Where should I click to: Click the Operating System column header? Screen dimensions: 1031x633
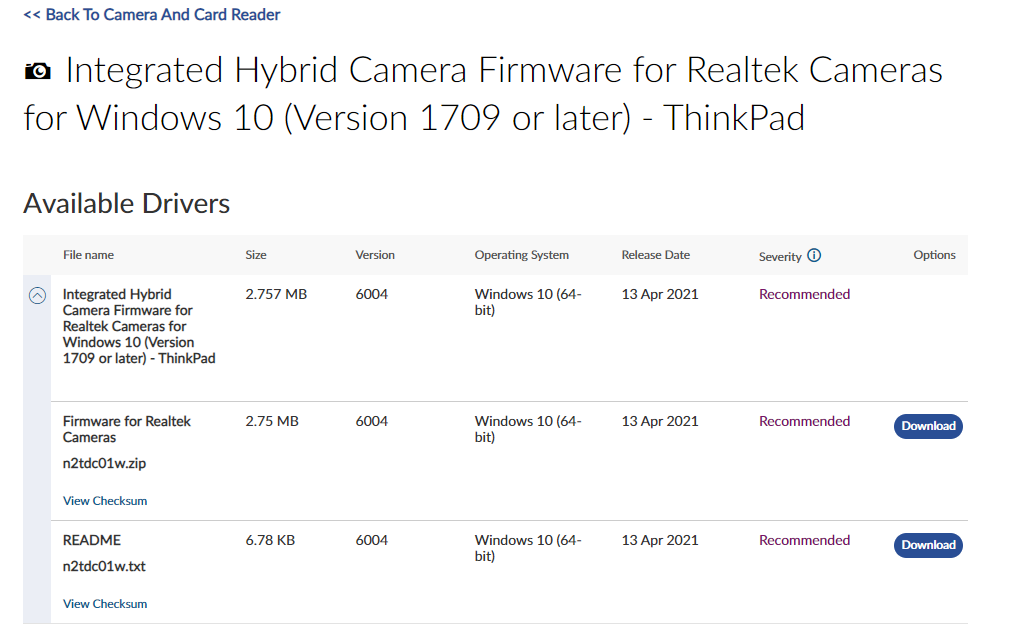coord(521,255)
